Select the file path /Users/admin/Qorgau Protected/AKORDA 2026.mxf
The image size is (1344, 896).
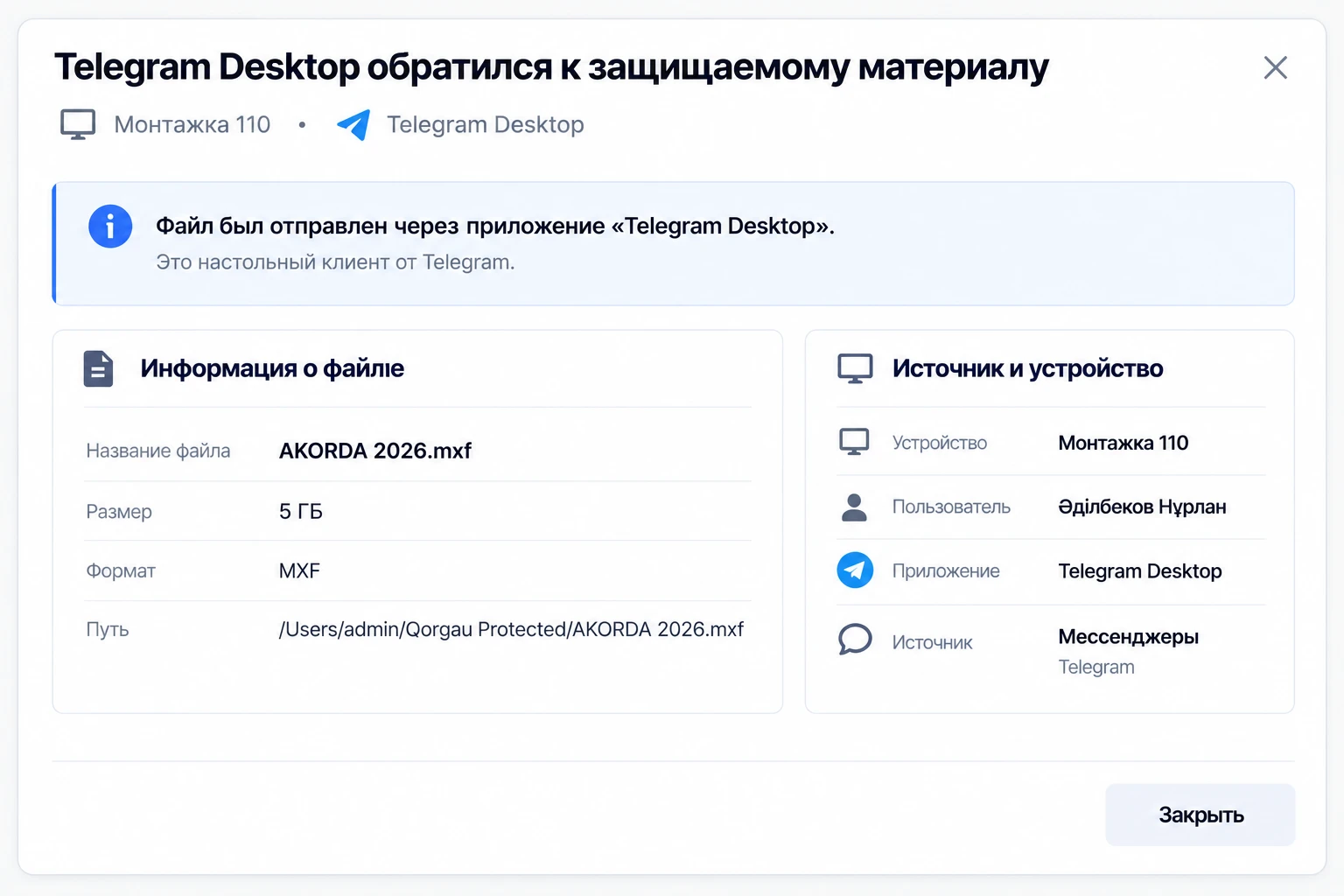(511, 629)
